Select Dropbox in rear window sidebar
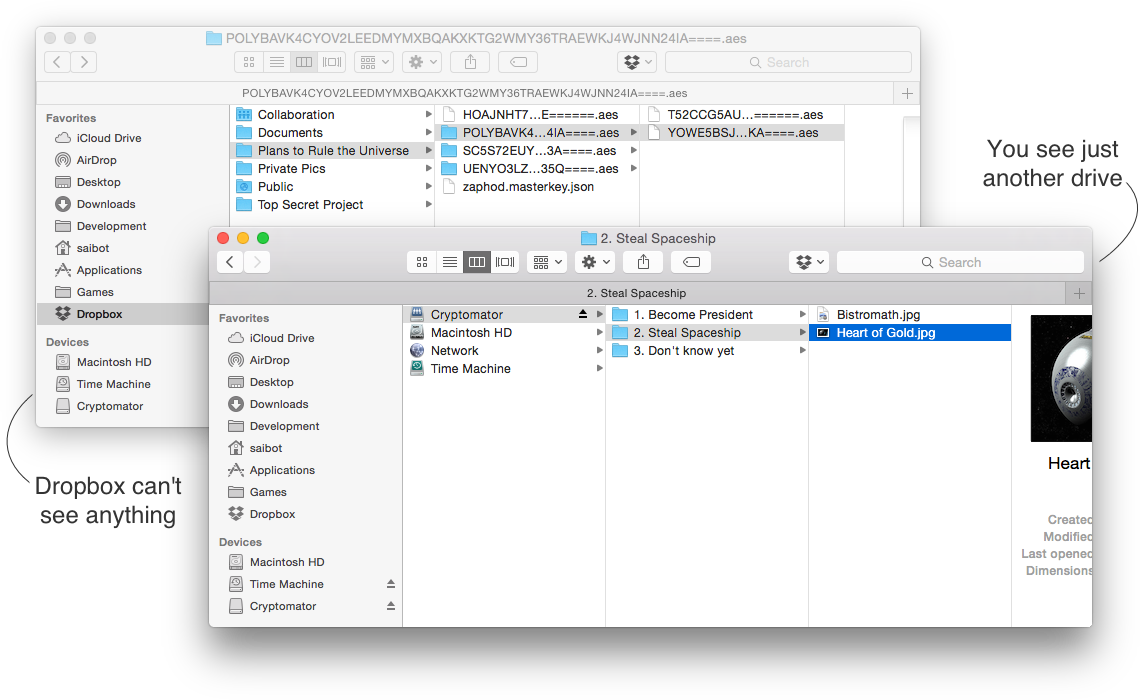Viewport: 1140px width, 700px height. (x=122, y=314)
